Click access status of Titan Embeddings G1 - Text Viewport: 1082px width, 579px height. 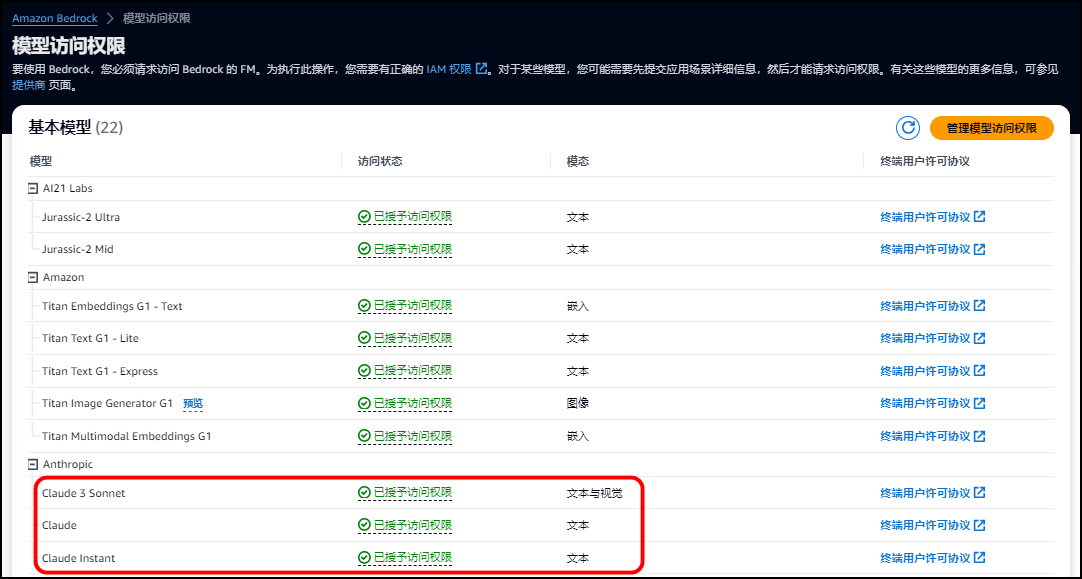click(405, 306)
